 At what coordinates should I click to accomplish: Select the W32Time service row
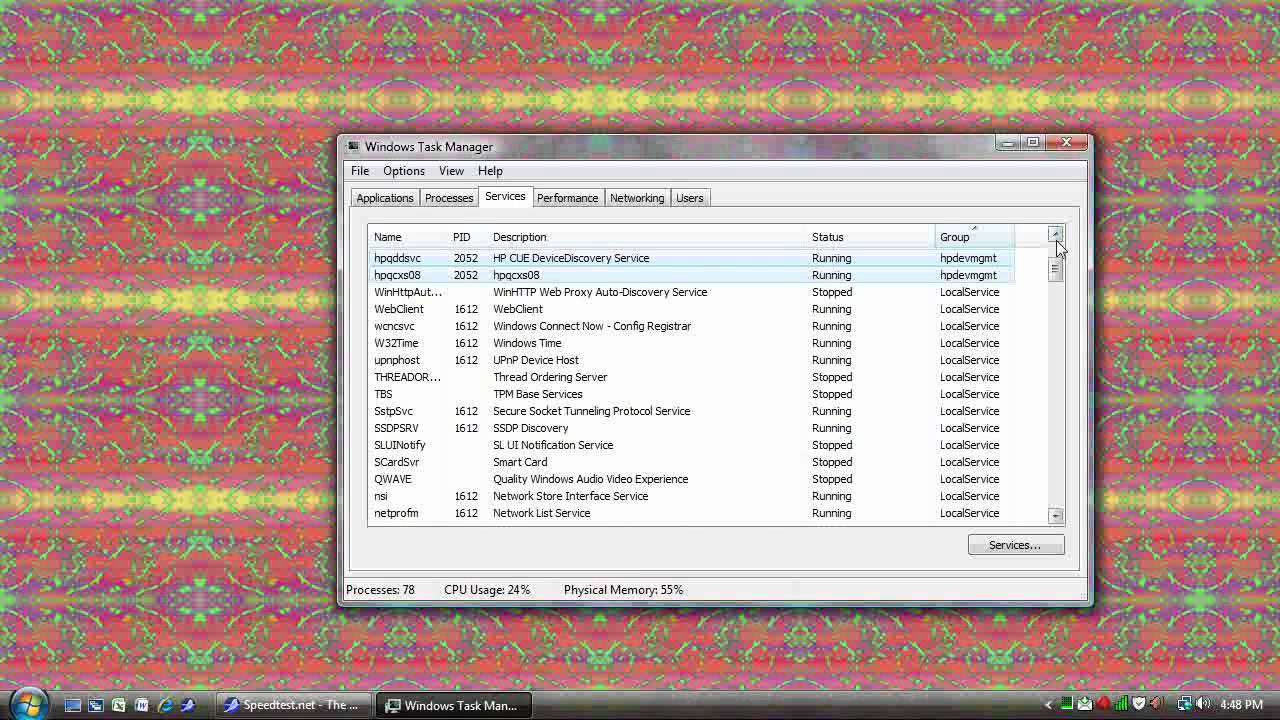coord(691,343)
